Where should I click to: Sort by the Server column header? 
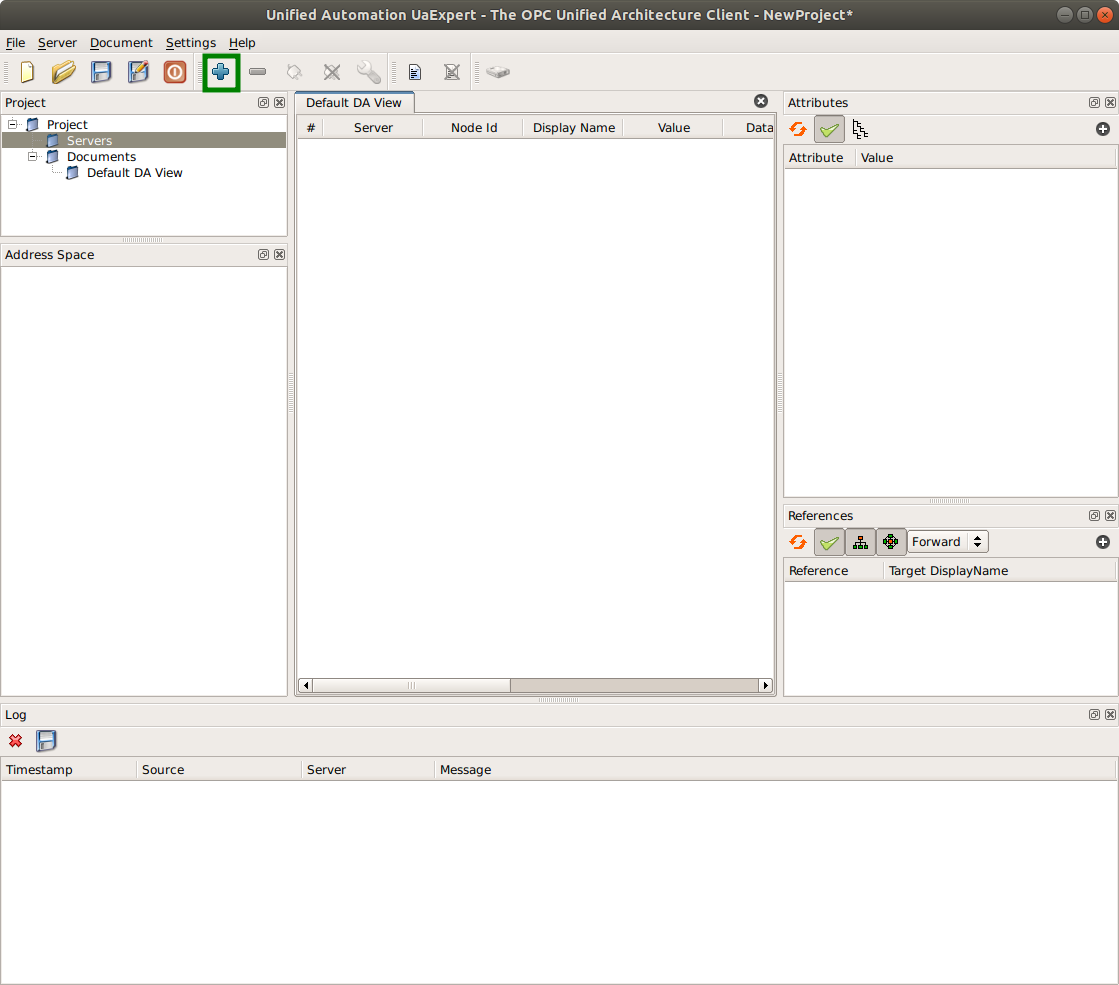pos(373,128)
